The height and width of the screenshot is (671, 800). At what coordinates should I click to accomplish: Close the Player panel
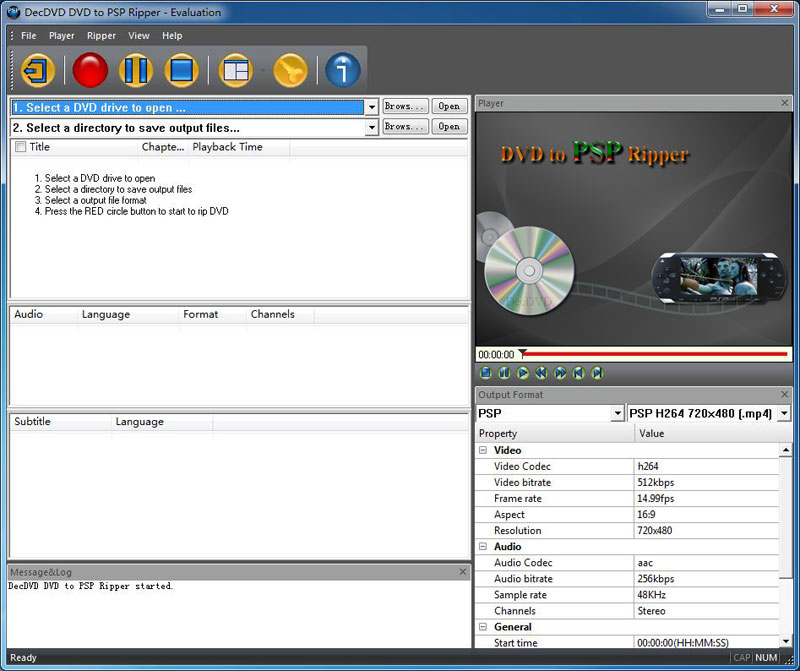[x=785, y=103]
